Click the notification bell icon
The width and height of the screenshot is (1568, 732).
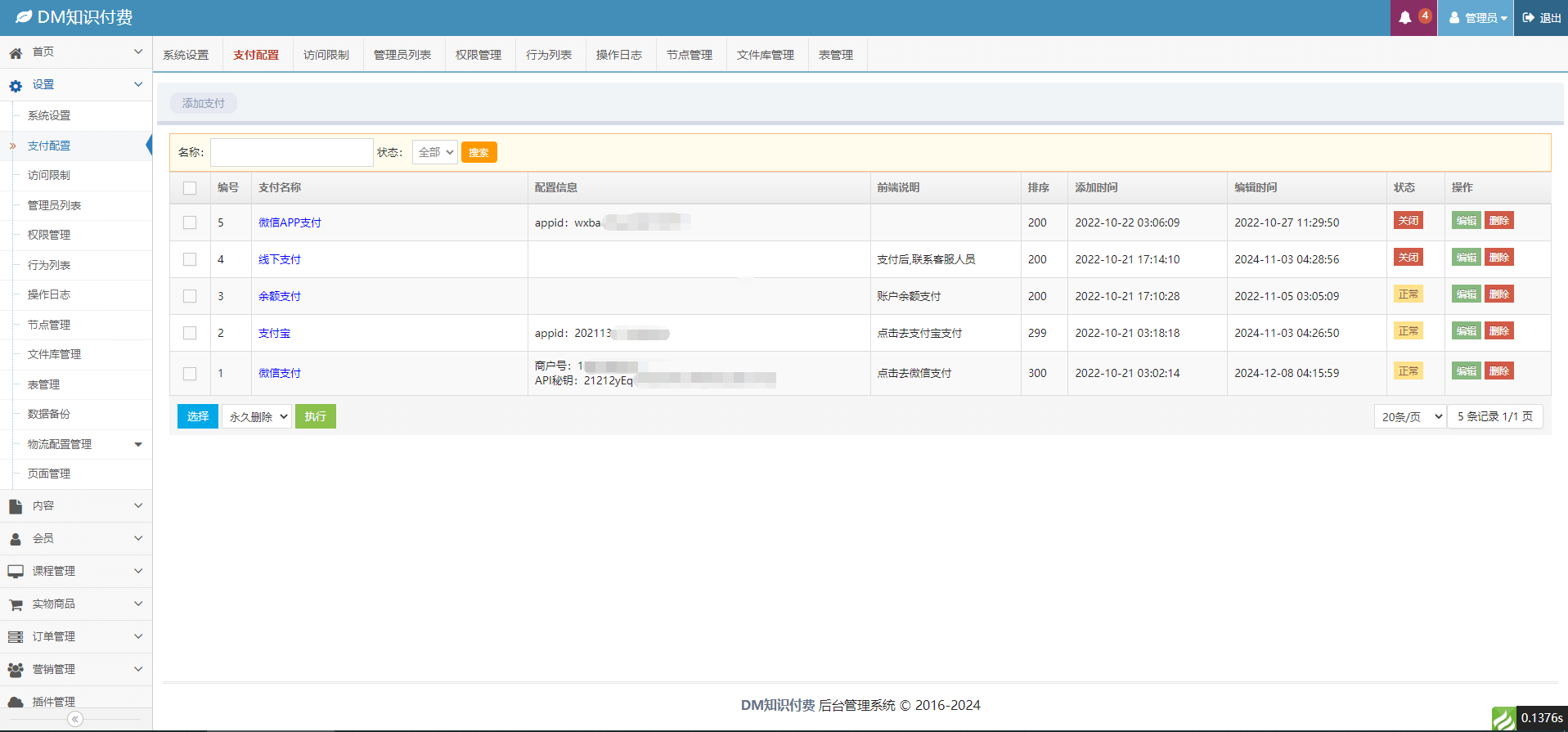coord(1405,17)
